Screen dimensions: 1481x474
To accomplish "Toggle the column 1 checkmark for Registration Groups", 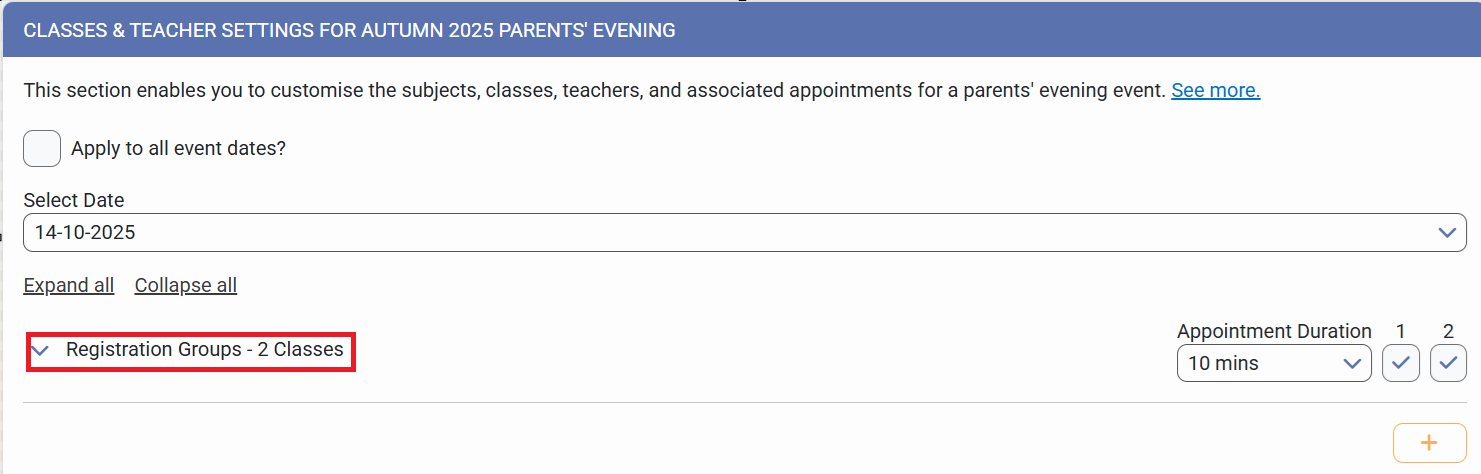I will tap(1400, 363).
